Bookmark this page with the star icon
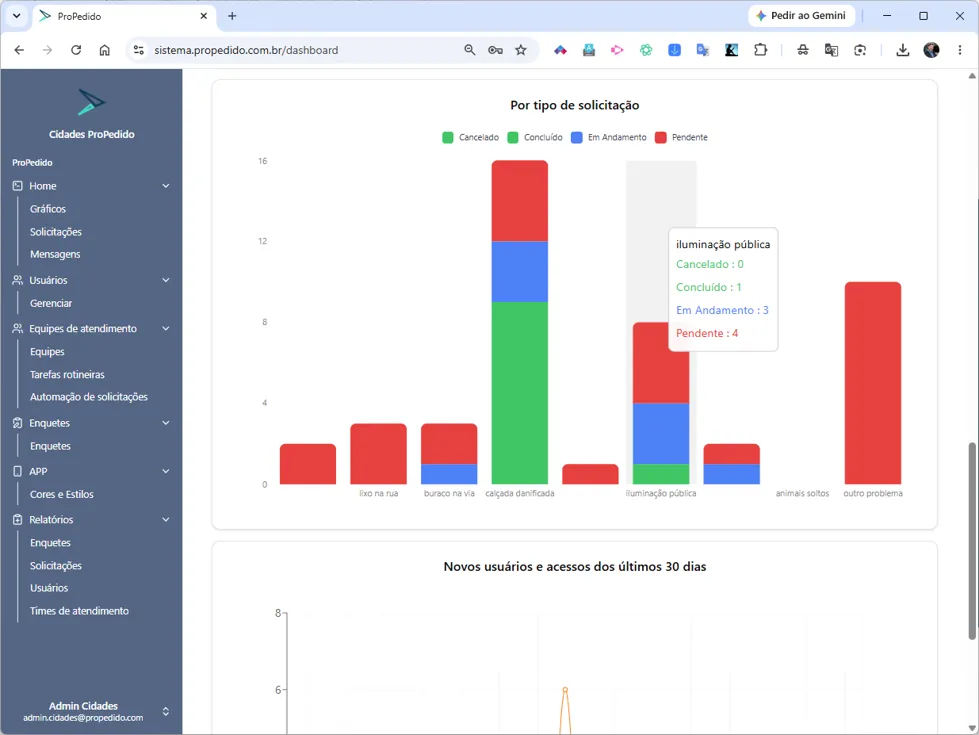Screen dimensions: 979x735 pyautogui.click(x=521, y=50)
